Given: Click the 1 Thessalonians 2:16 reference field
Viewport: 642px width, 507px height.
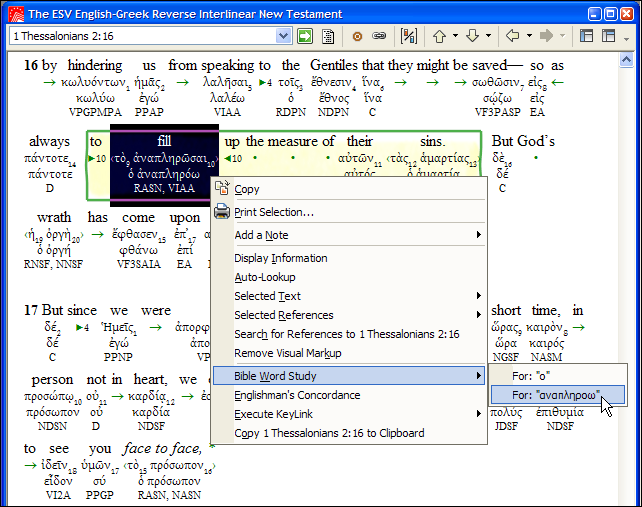Looking at the screenshot, I should 140,36.
